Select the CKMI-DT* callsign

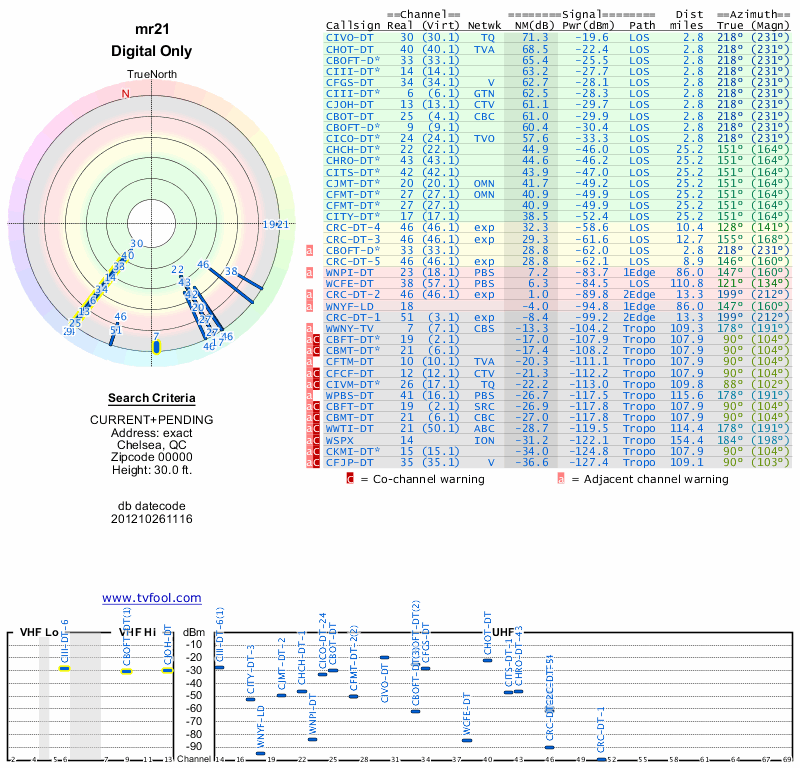[x=353, y=451]
